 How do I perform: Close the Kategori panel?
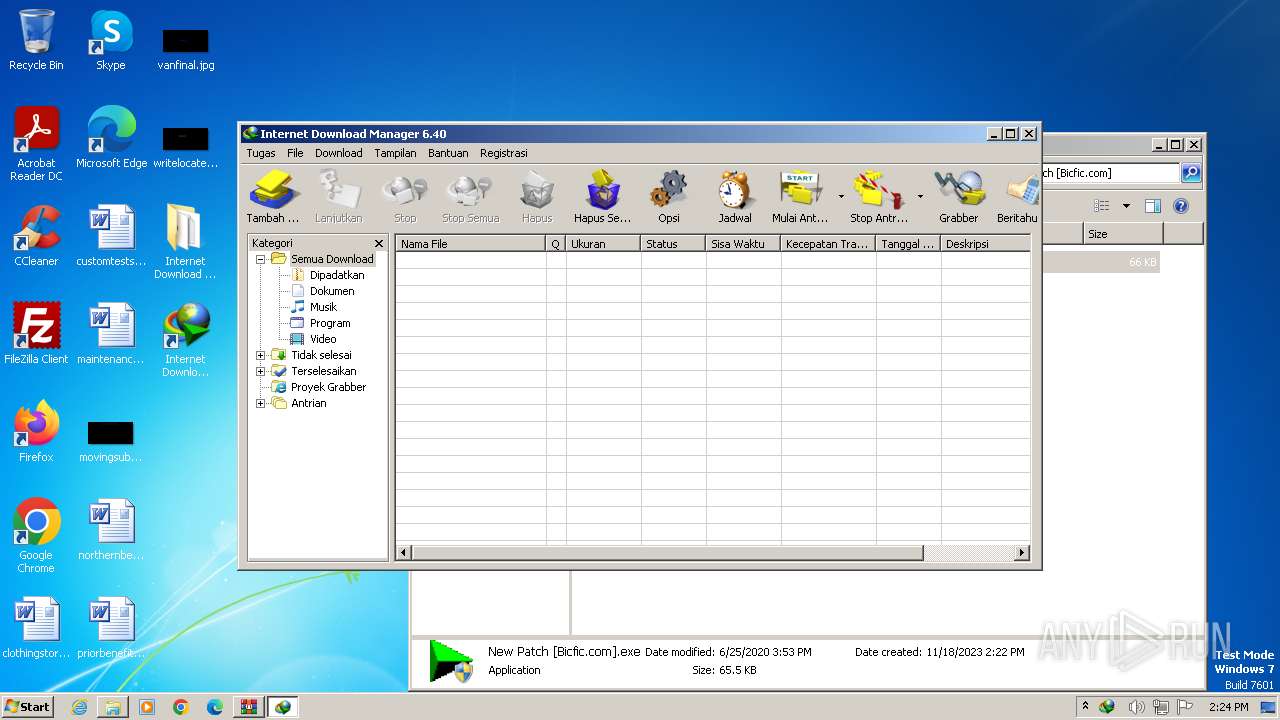[x=379, y=243]
